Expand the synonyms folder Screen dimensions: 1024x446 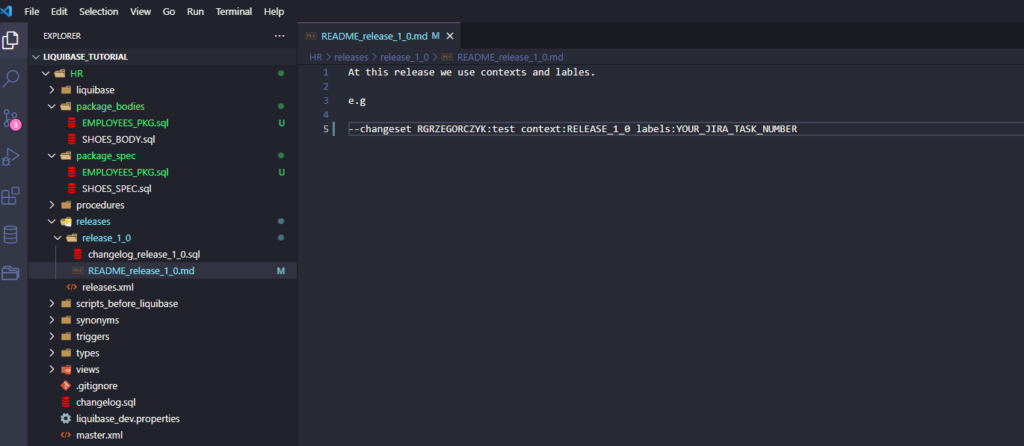click(x=162, y=320)
